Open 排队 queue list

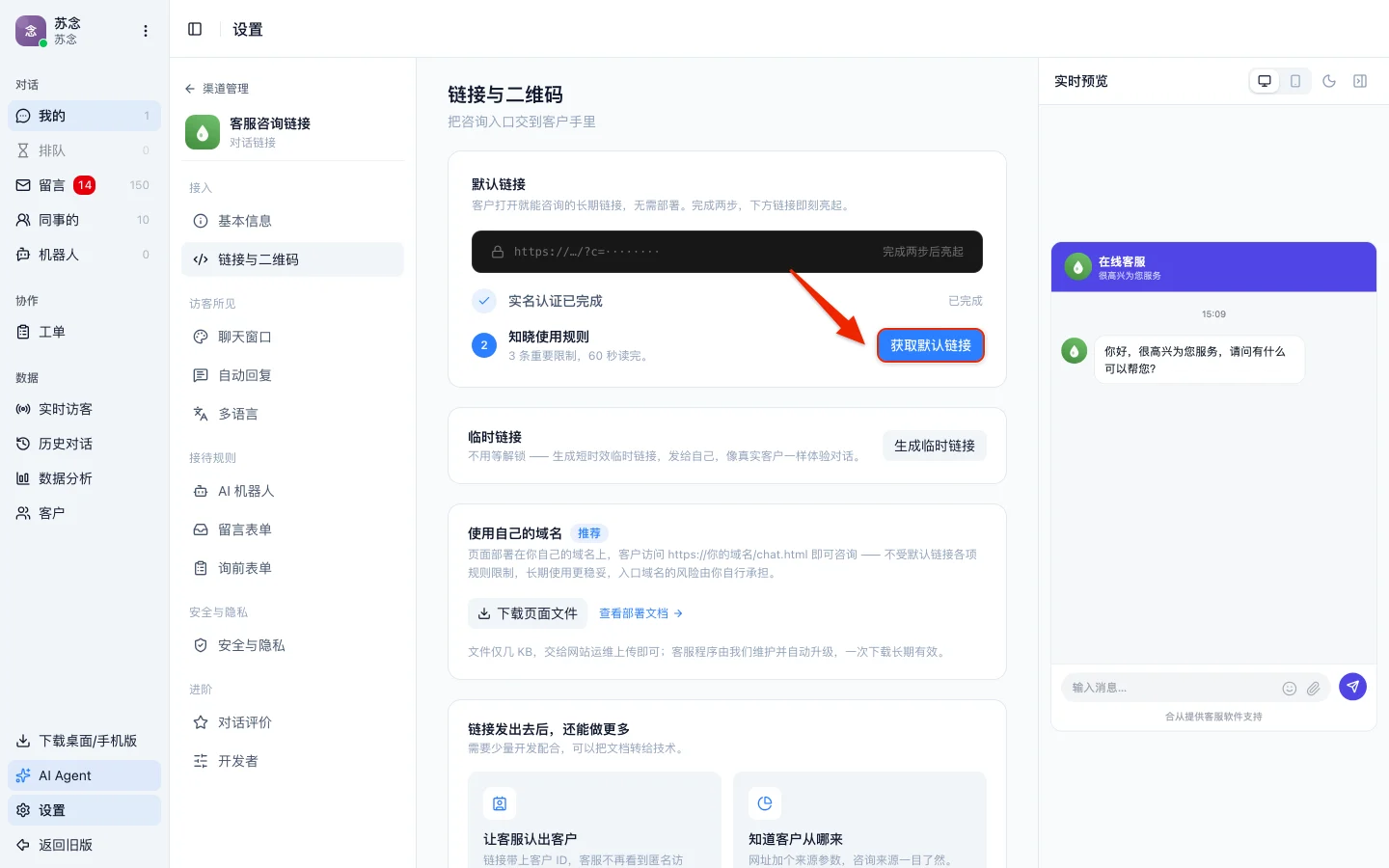(x=85, y=150)
